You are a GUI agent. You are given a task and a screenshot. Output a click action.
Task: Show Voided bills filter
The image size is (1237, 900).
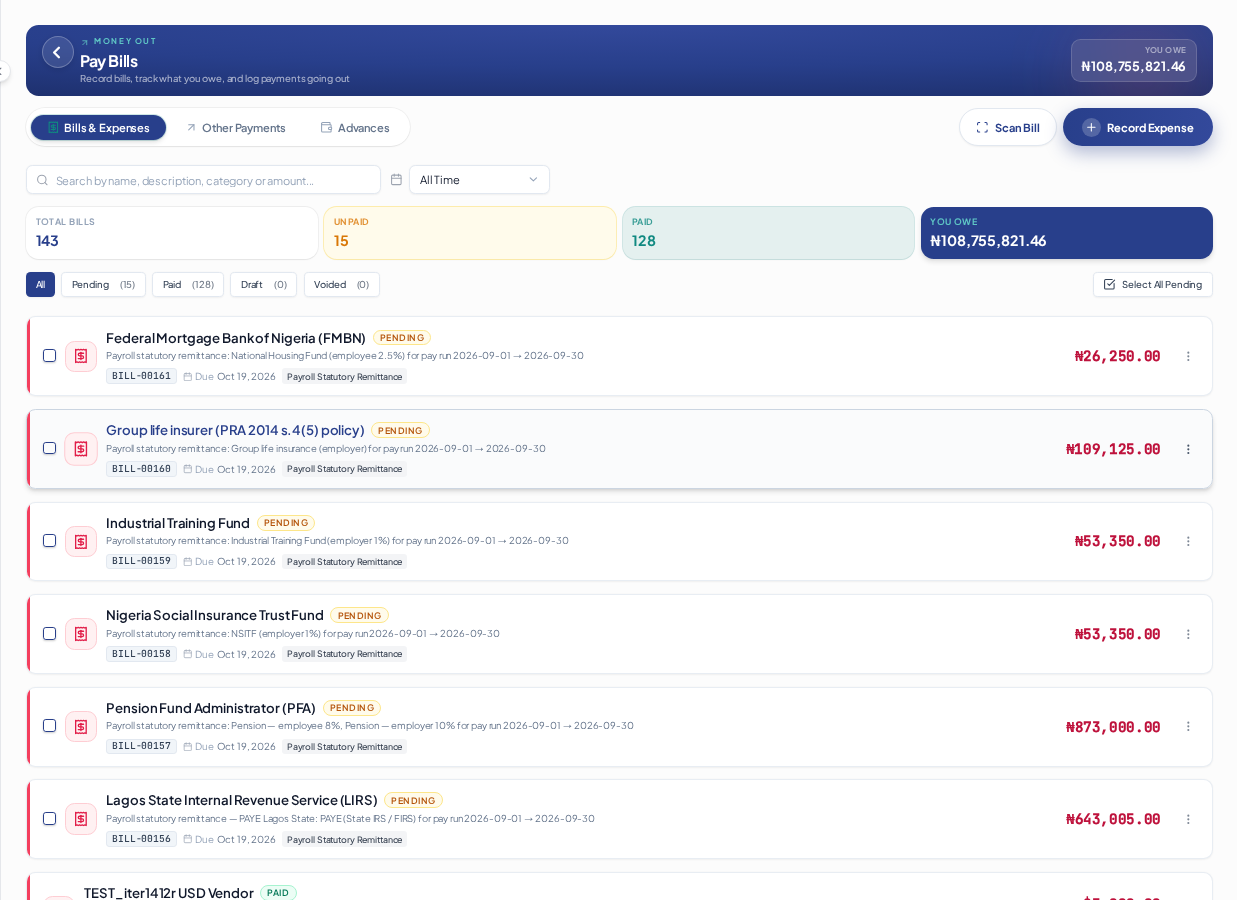342,285
